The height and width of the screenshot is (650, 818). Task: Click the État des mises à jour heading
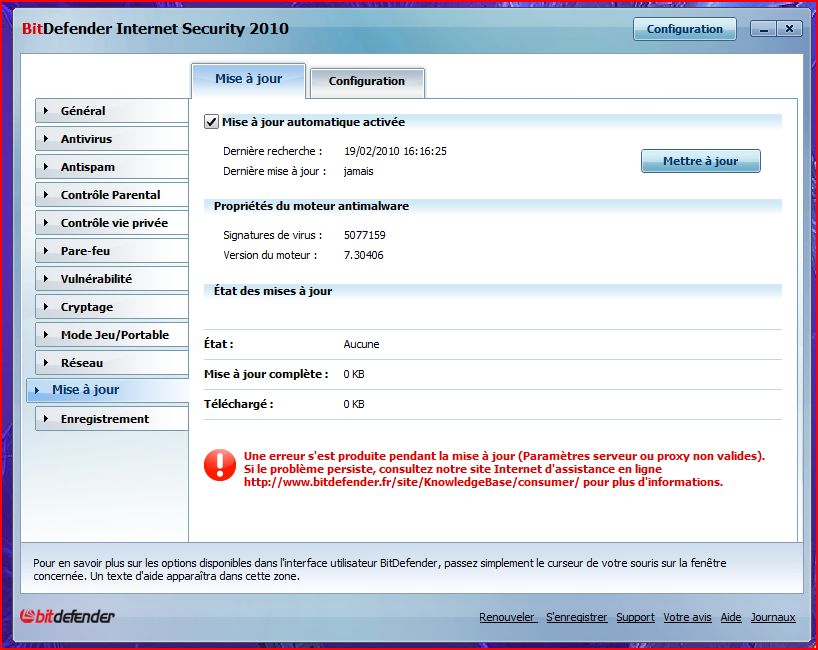tap(273, 291)
